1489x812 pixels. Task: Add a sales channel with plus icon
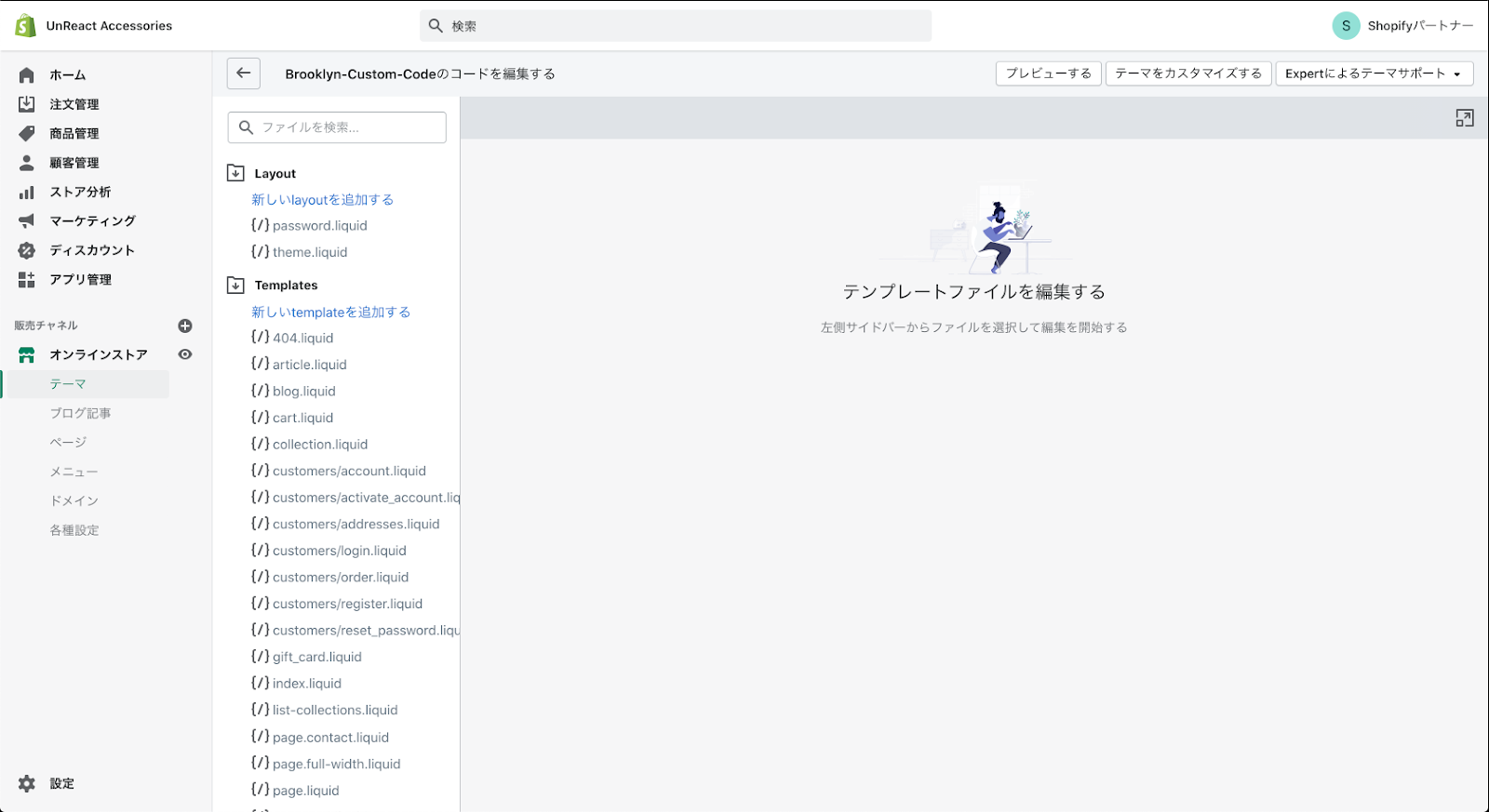[x=185, y=326]
